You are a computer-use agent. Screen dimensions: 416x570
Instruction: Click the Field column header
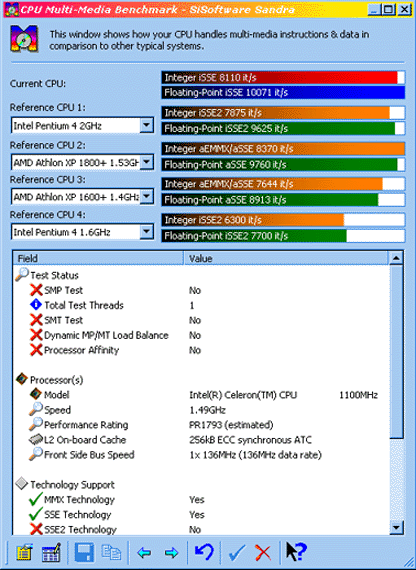[99, 258]
